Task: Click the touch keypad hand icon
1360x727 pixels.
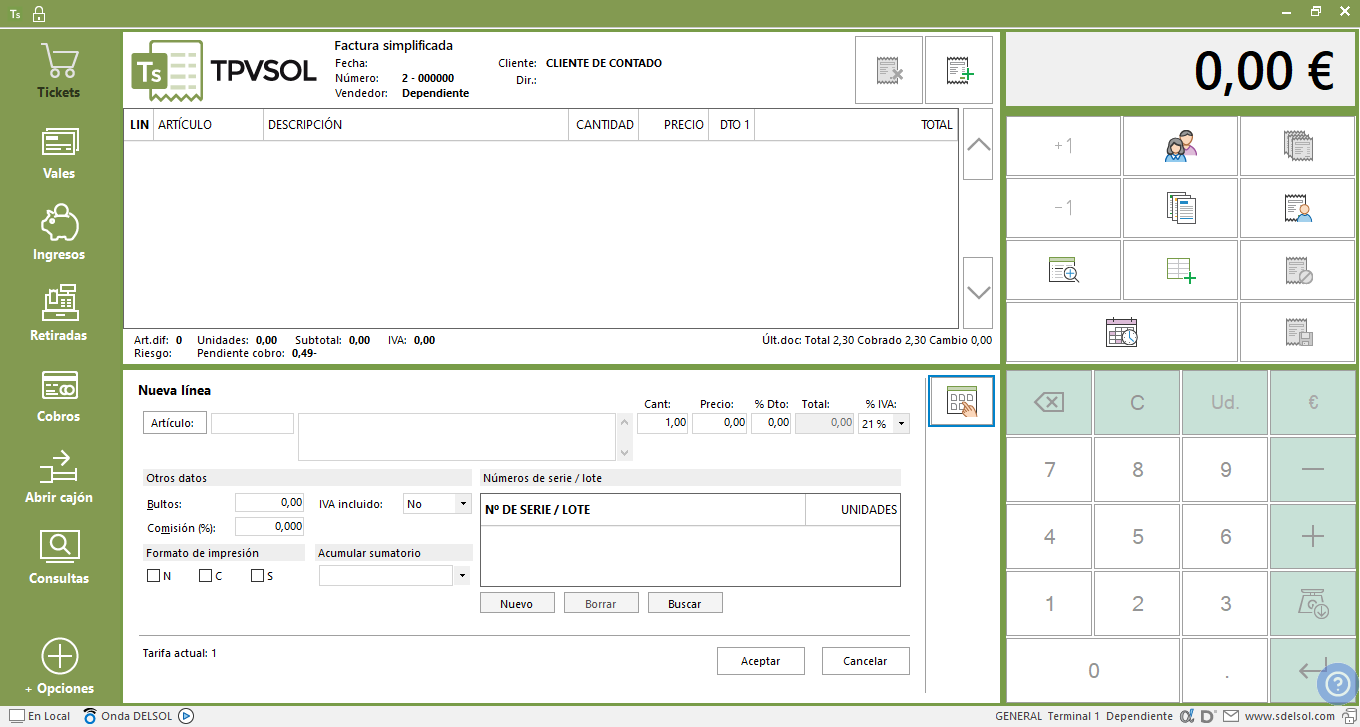Action: (961, 402)
